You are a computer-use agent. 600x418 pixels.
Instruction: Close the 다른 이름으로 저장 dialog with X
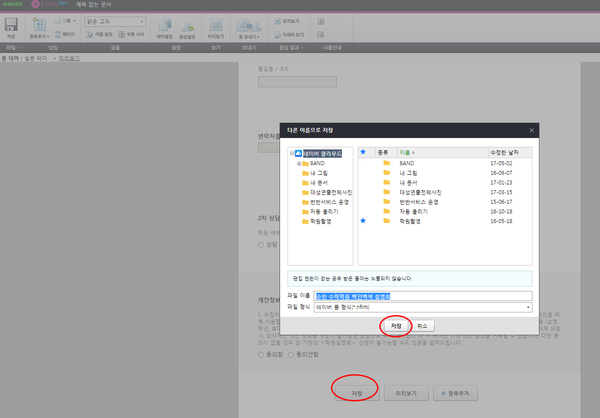pos(532,131)
